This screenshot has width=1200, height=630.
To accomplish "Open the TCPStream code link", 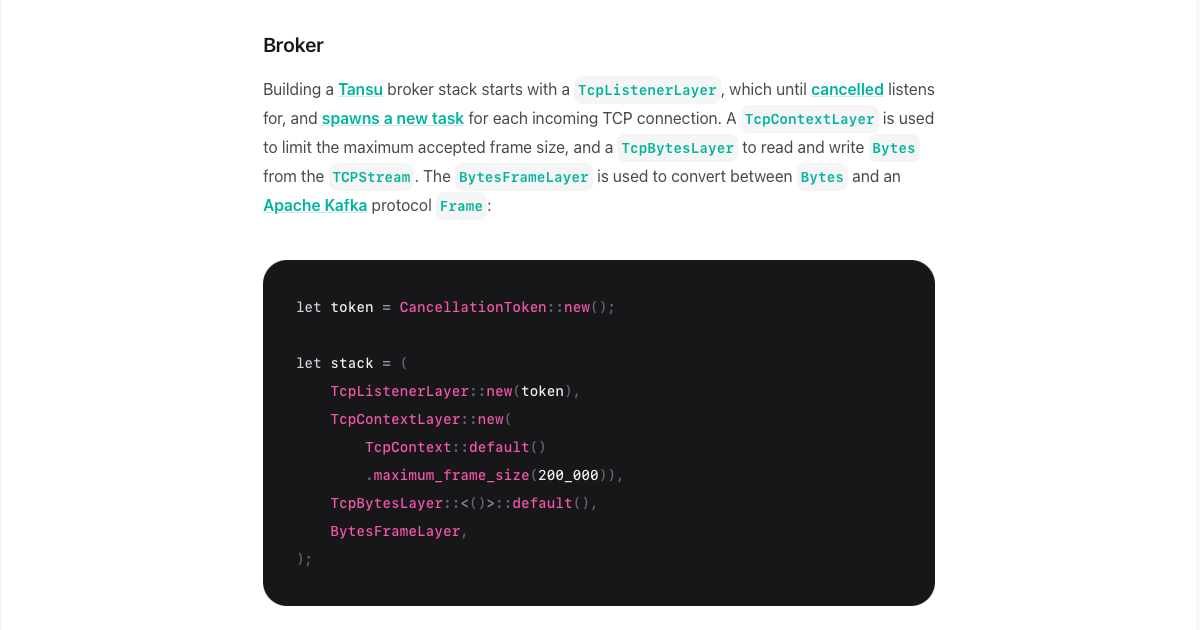I will 371,177.
